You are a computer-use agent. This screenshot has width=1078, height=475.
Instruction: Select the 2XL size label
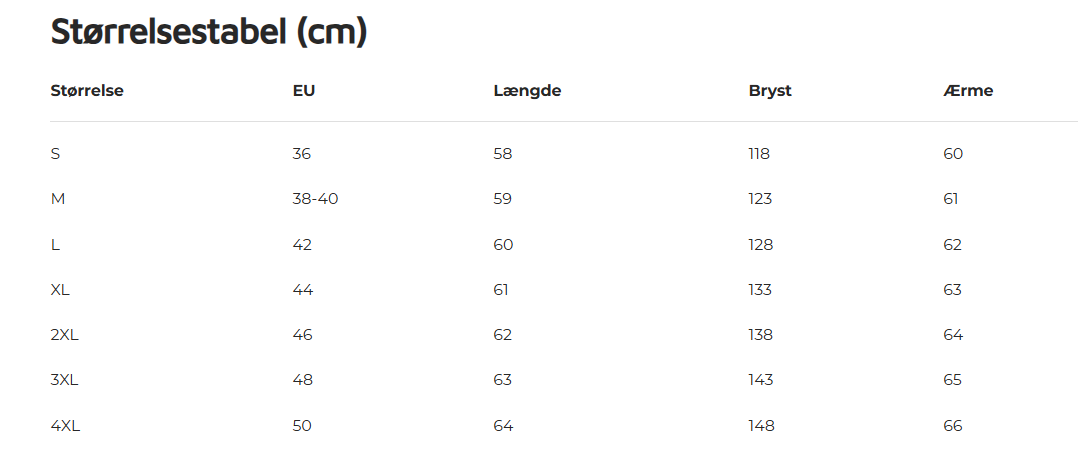click(64, 335)
